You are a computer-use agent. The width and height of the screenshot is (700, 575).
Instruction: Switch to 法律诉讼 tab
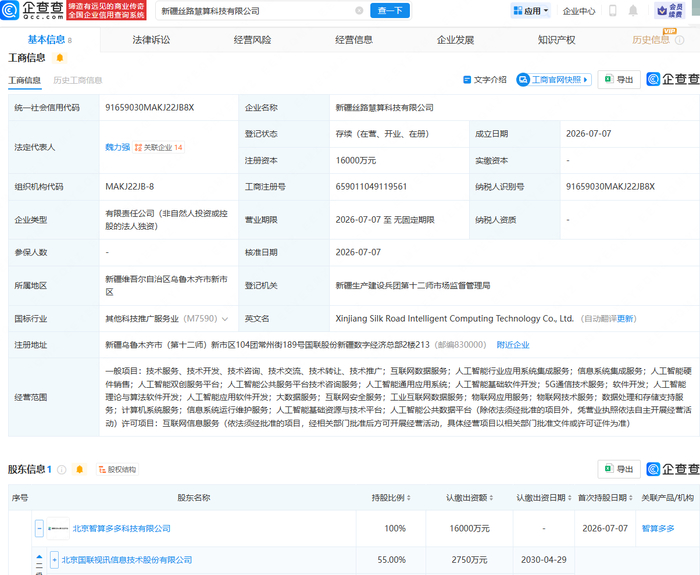pyautogui.click(x=151, y=40)
